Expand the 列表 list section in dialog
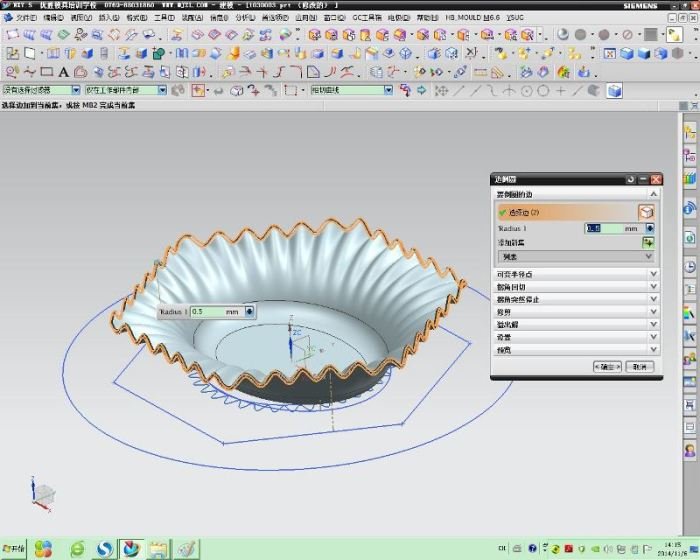700x560 pixels. 576,257
